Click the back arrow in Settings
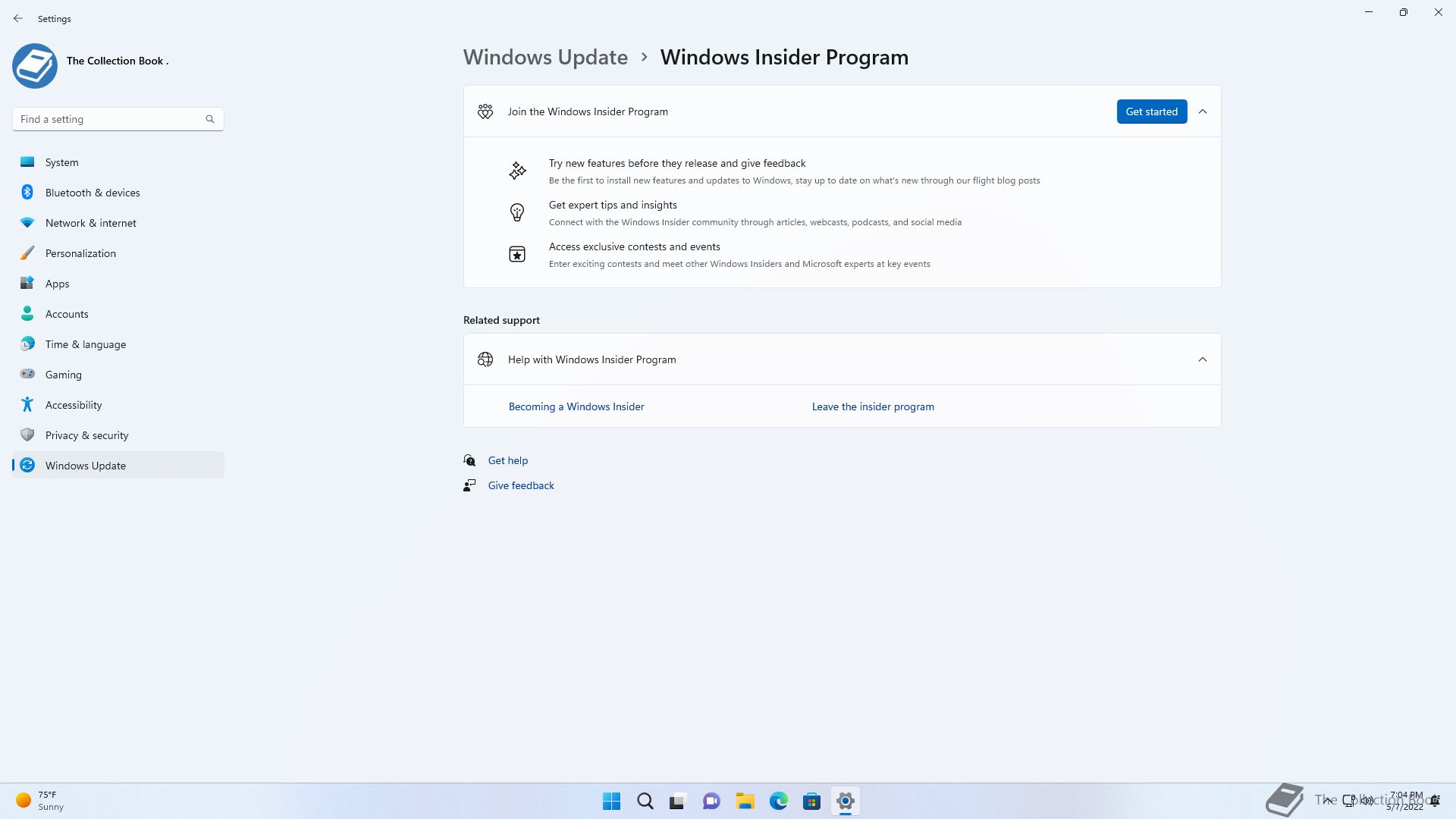This screenshot has width=1456, height=819. tap(18, 18)
